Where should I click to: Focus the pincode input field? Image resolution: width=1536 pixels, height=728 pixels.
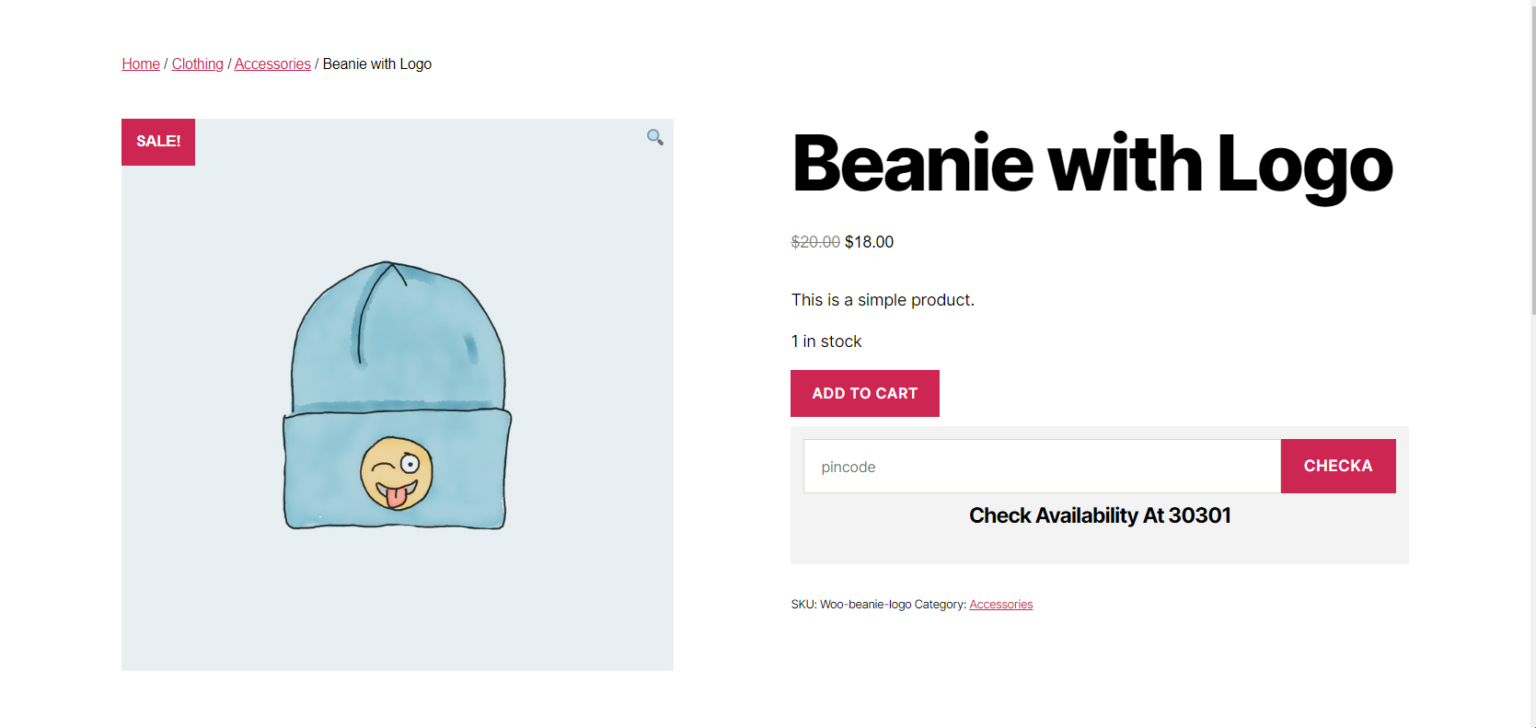tap(1042, 466)
